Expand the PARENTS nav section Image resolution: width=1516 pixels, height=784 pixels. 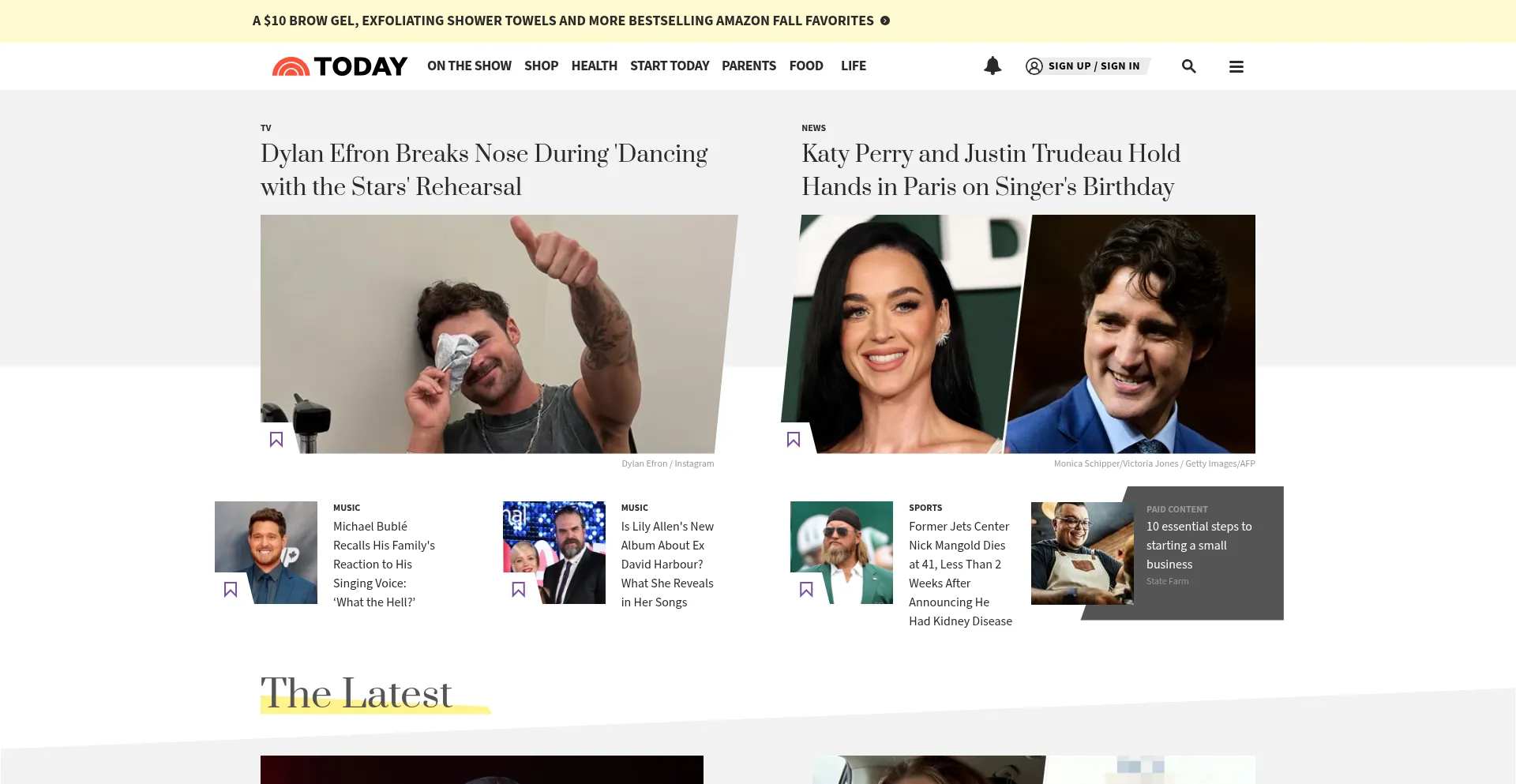749,66
